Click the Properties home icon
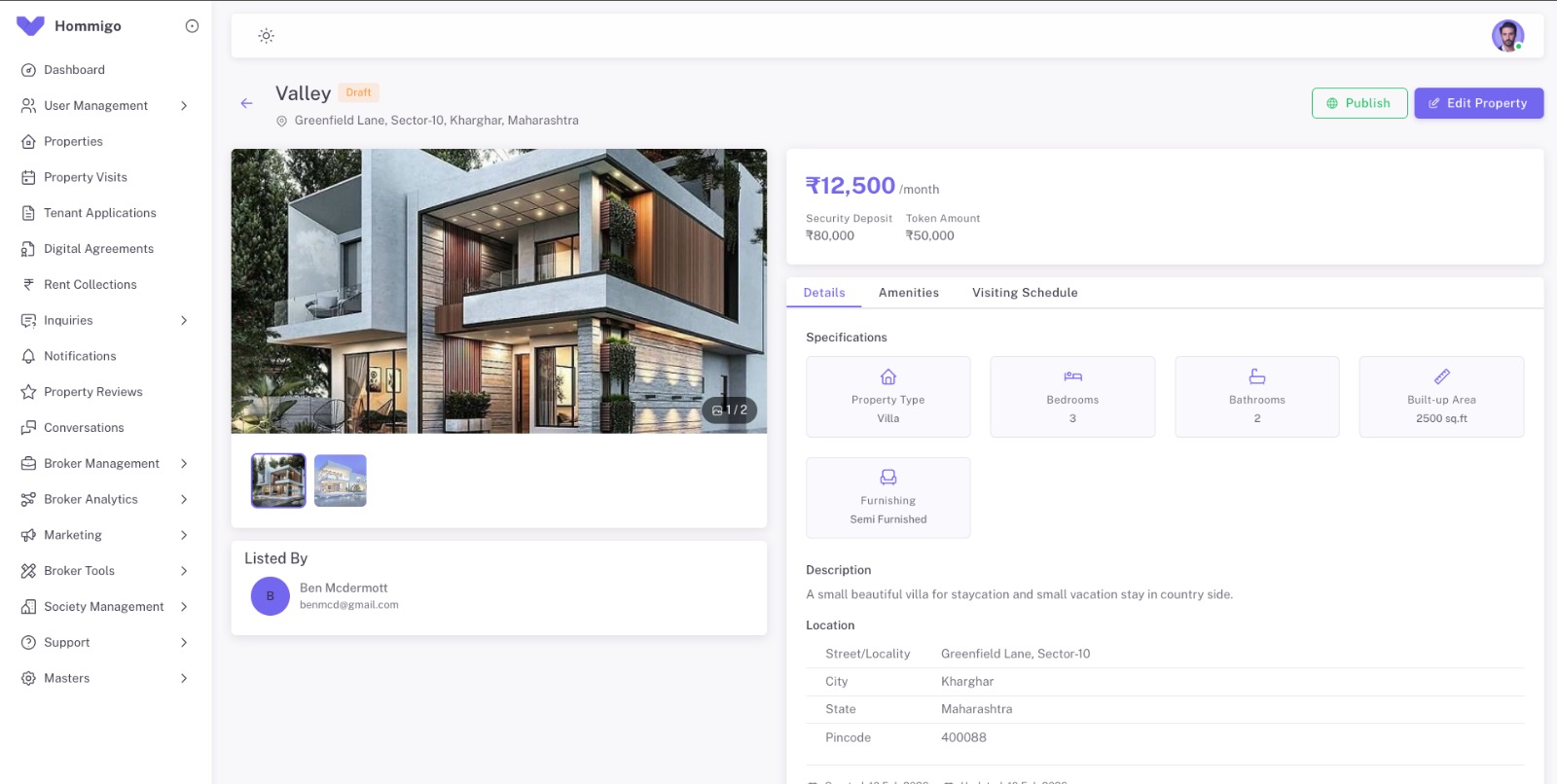 point(28,142)
